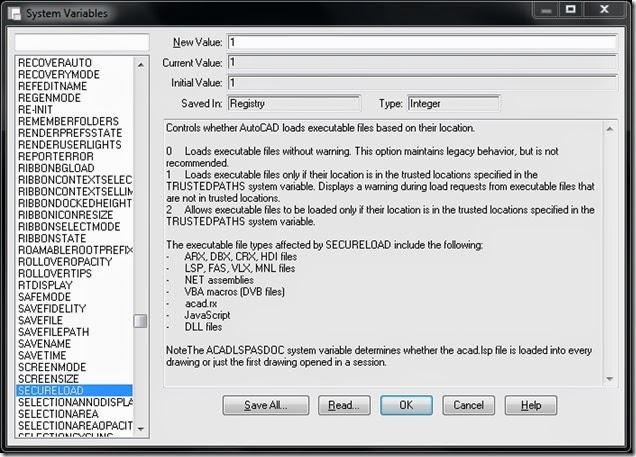Select RECOVERYMODE in the variable list
Image resolution: width=636 pixels, height=457 pixels.
click(75, 75)
